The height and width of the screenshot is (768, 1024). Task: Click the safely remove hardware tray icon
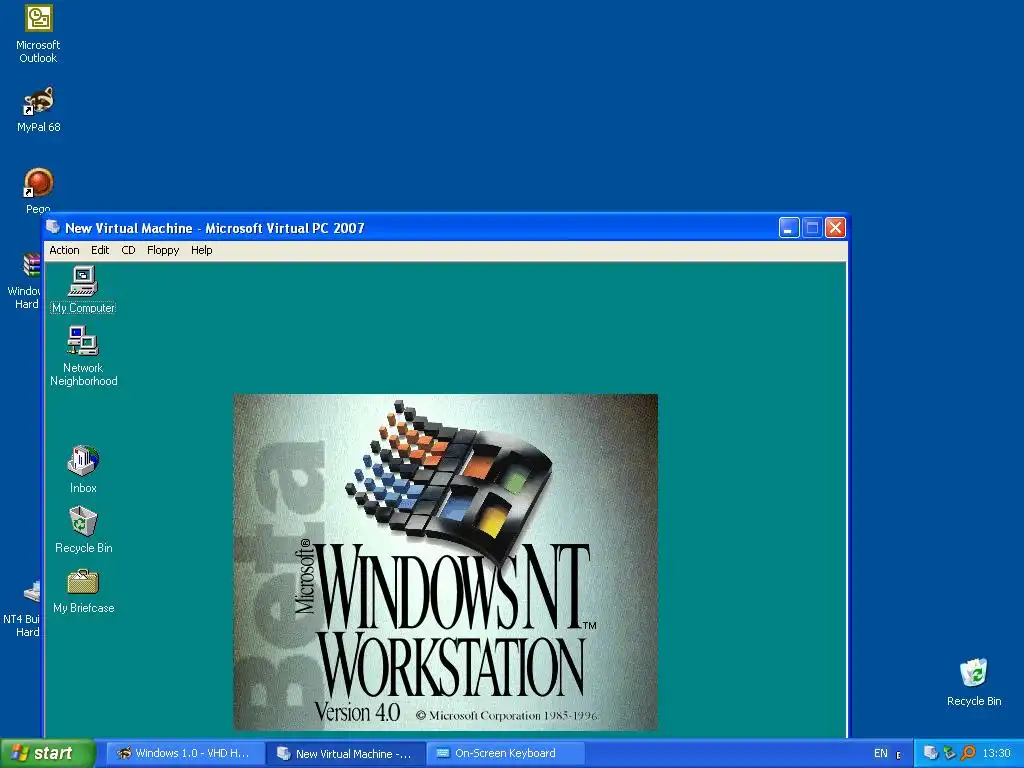949,753
